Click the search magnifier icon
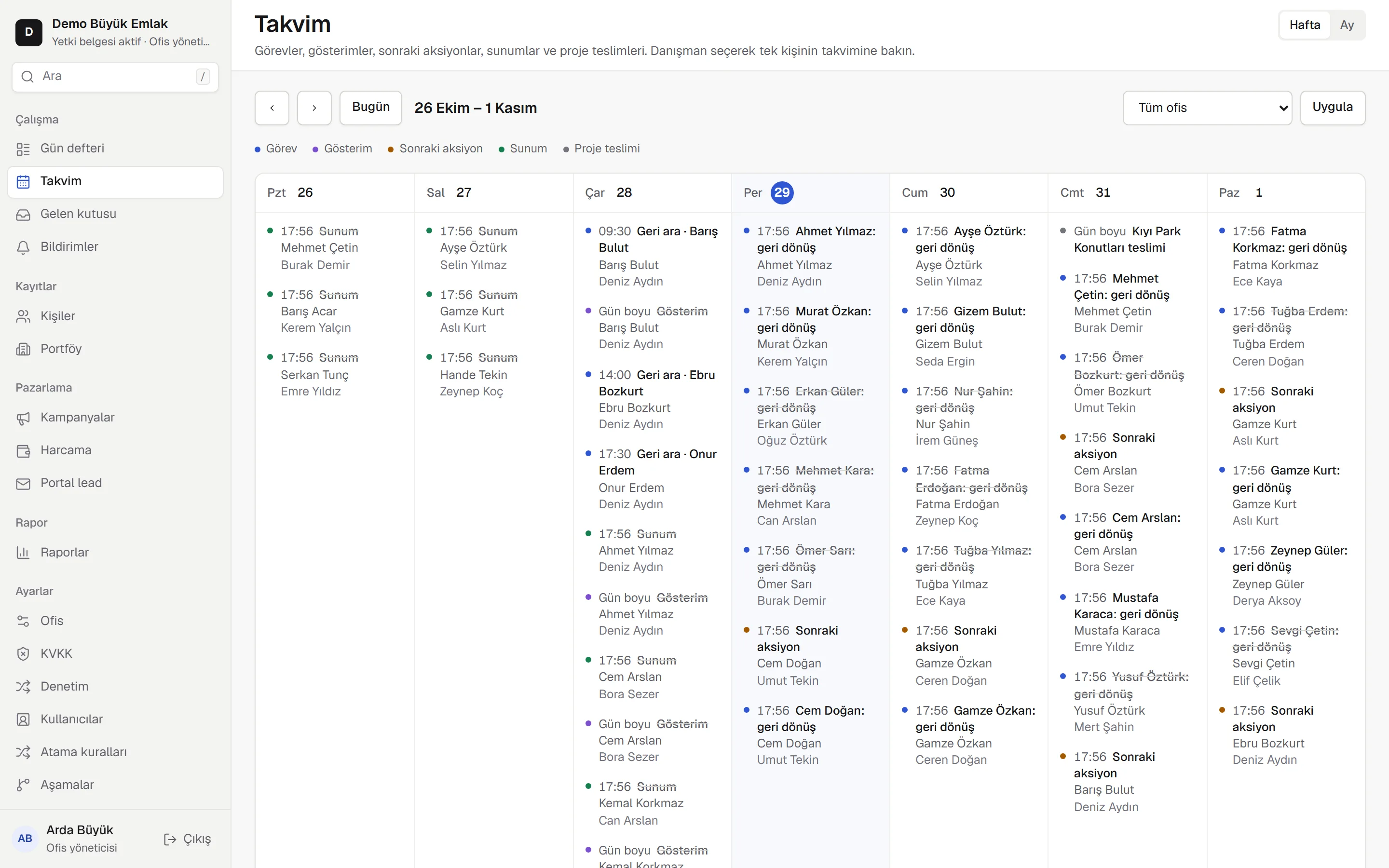 pyautogui.click(x=27, y=76)
